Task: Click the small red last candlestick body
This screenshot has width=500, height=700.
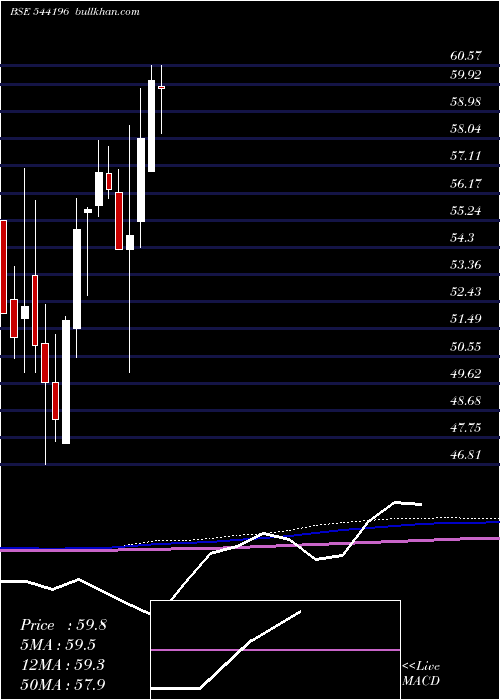Action: [162, 88]
